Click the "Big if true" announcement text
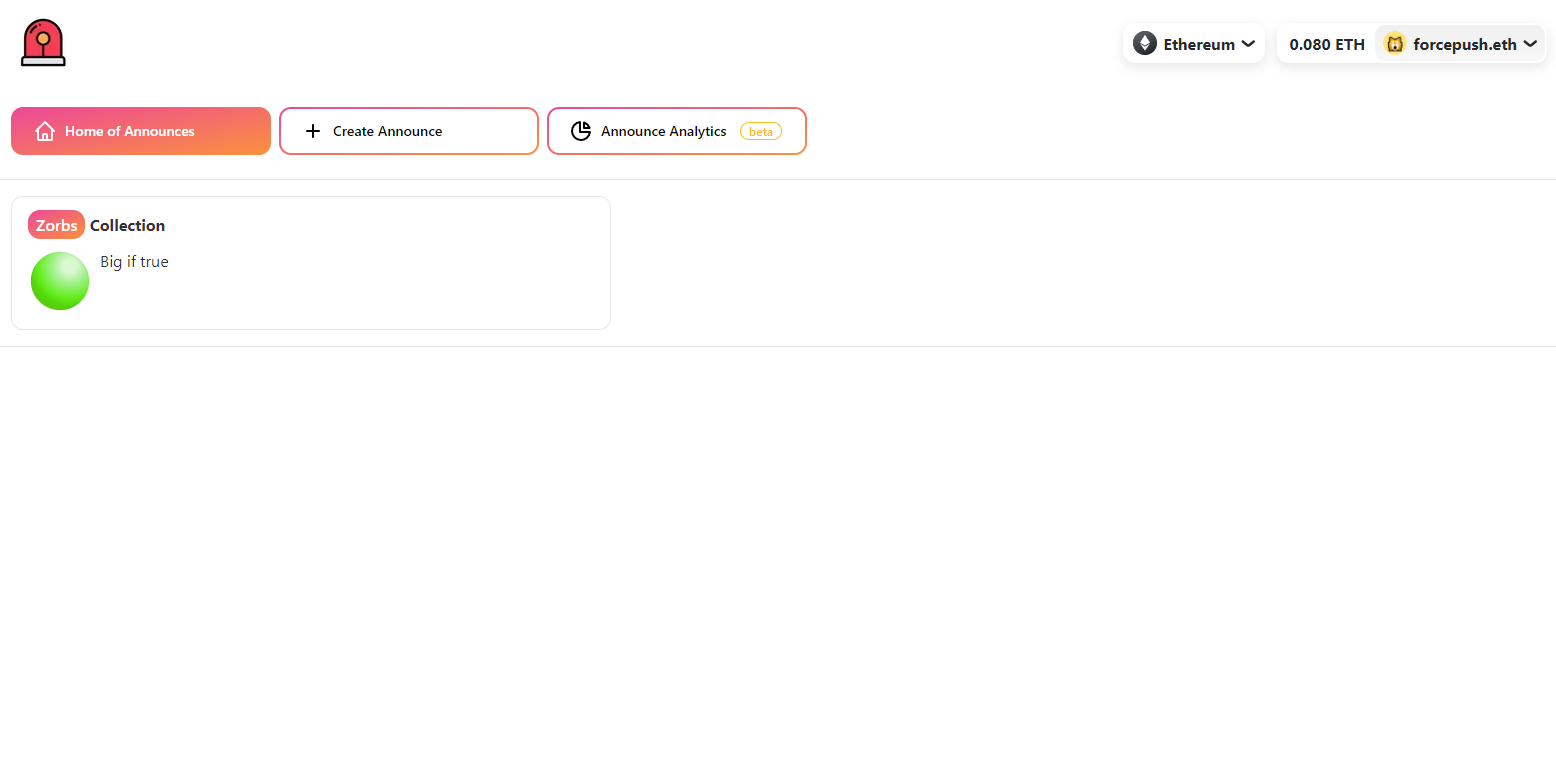 point(135,262)
